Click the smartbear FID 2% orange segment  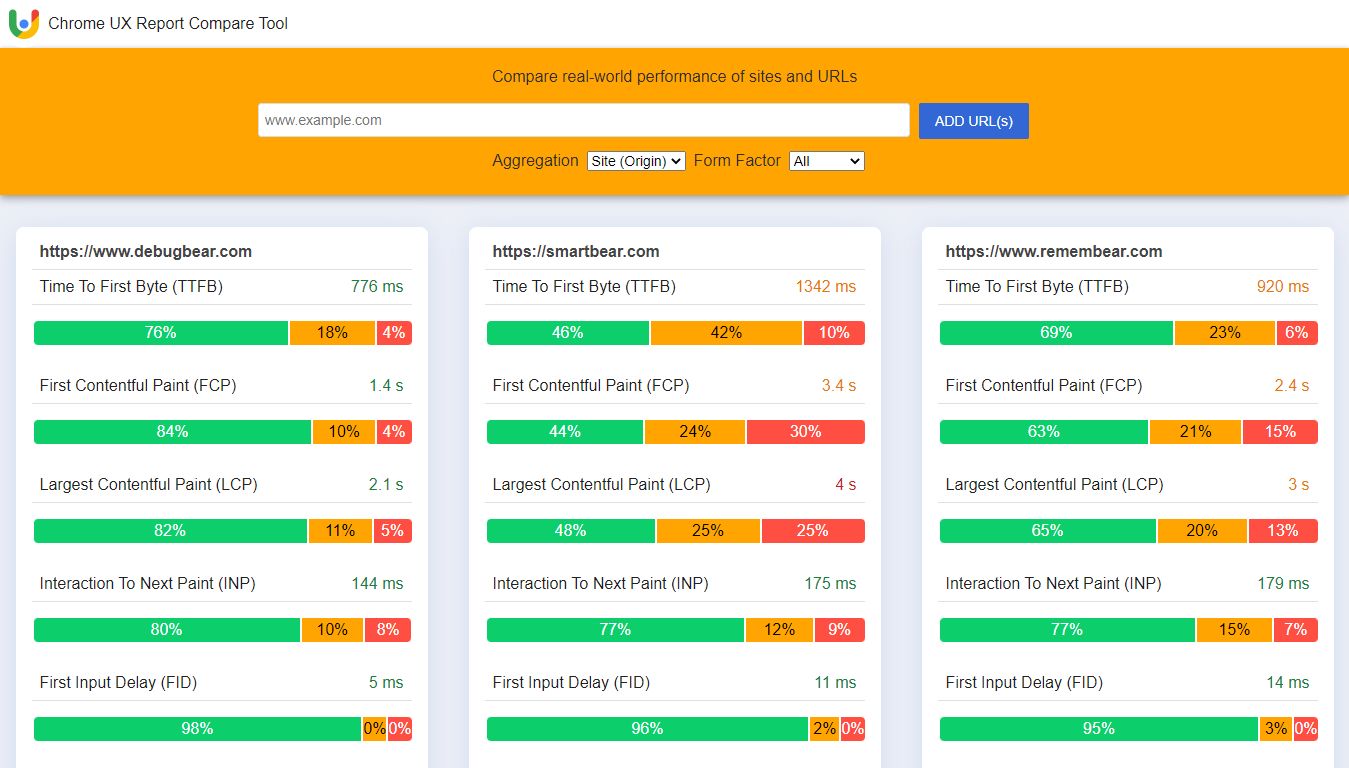tap(824, 729)
